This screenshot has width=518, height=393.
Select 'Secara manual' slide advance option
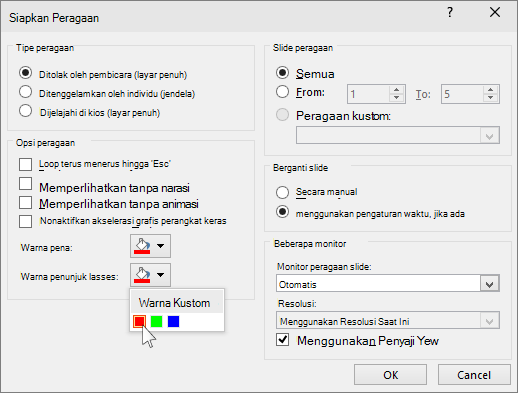(x=282, y=192)
